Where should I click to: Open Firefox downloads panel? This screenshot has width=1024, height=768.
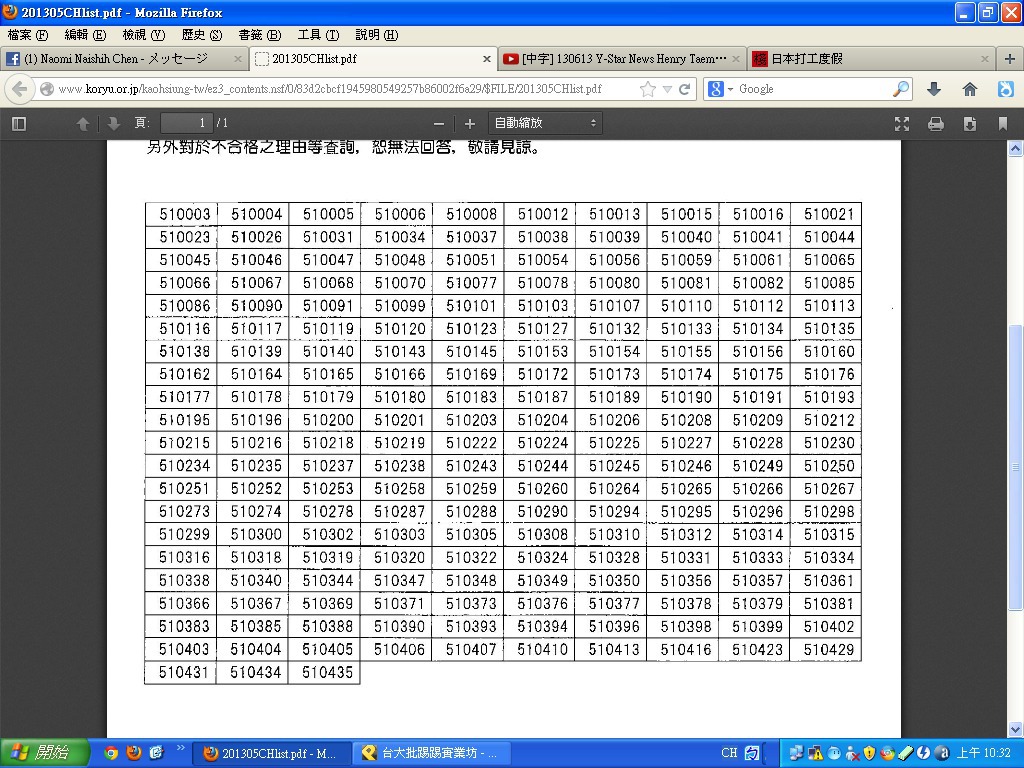[934, 89]
